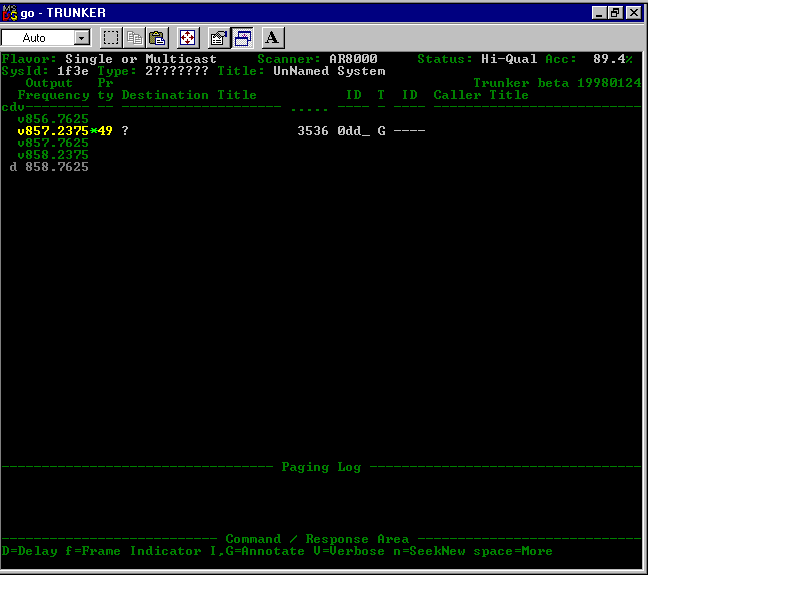Screen dimensions: 800x600
Task: Switch to full screen mode icon
Action: click(188, 38)
